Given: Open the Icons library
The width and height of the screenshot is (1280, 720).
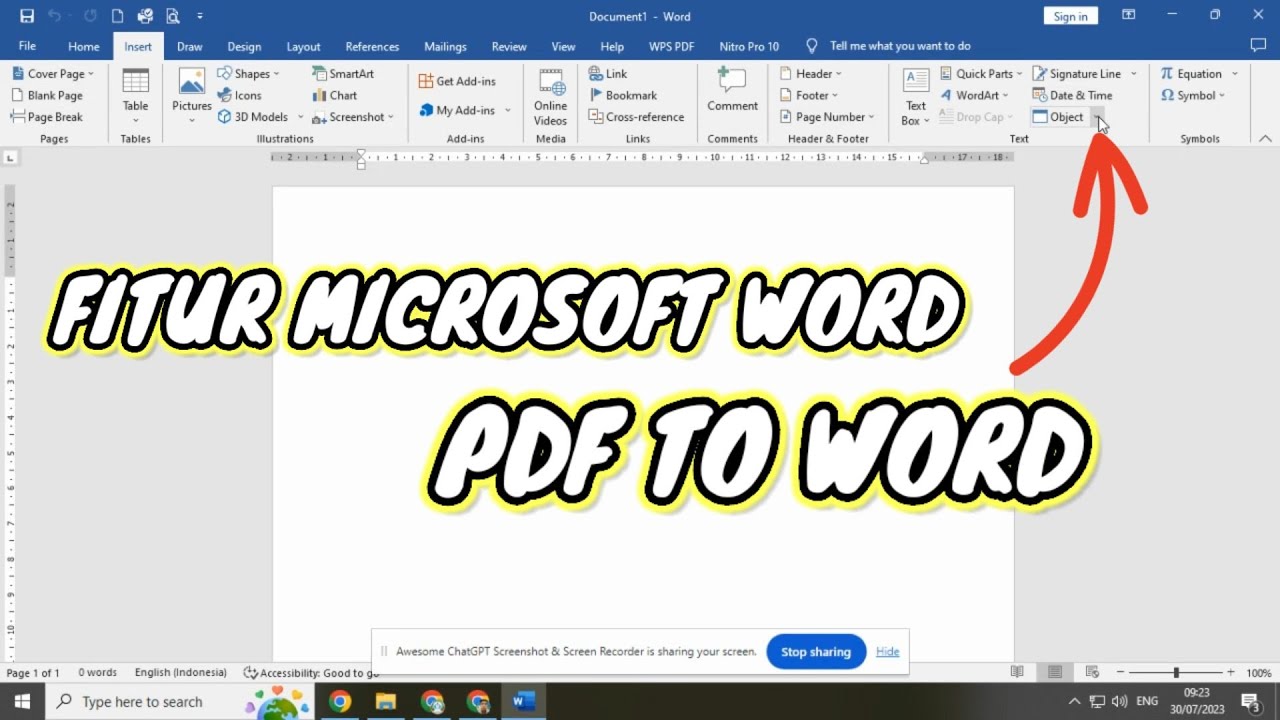Looking at the screenshot, I should (240, 95).
